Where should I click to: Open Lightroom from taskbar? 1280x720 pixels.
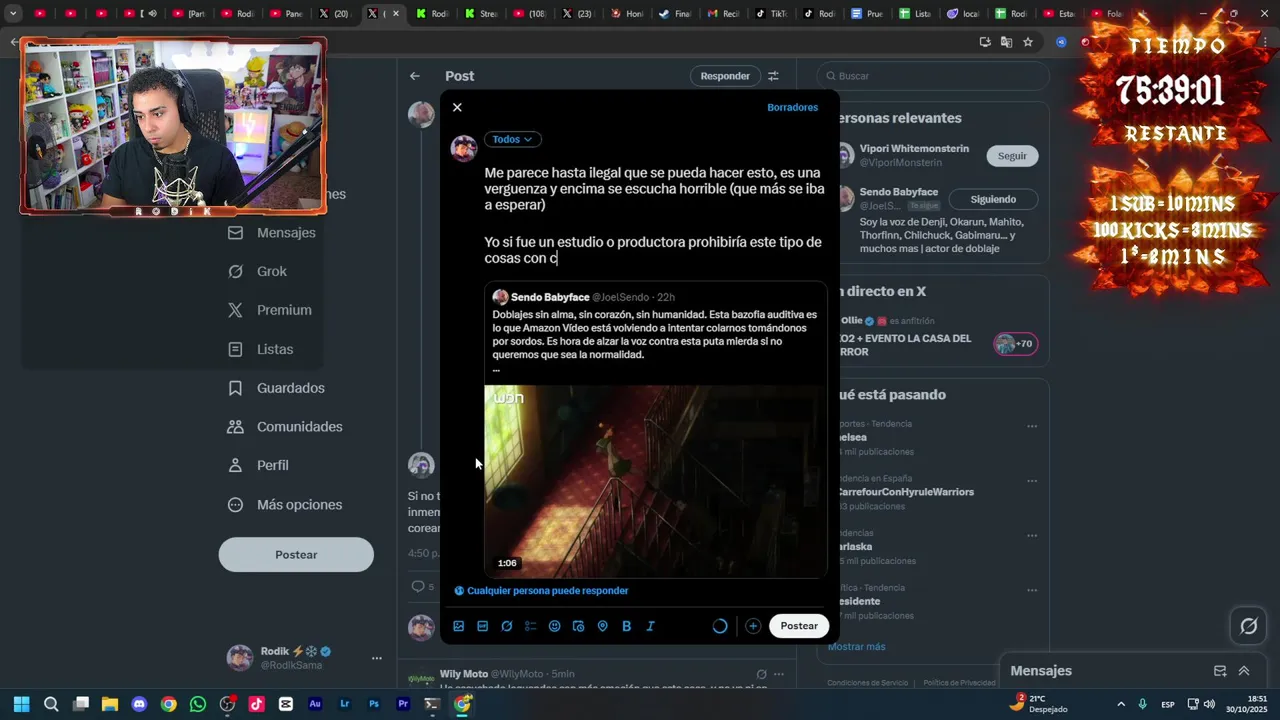[x=345, y=704]
